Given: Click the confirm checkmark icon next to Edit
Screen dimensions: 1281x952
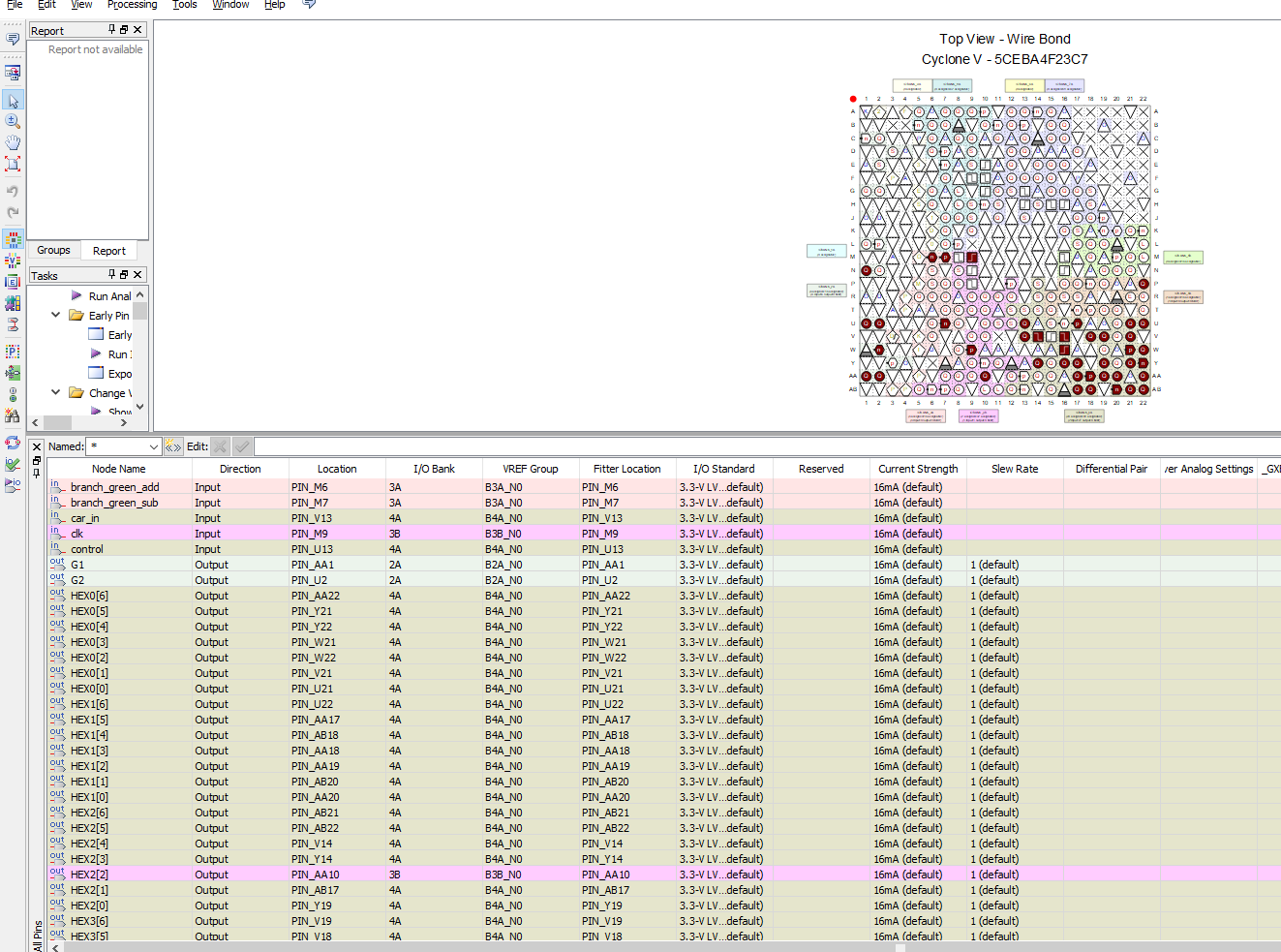Looking at the screenshot, I should 242,446.
